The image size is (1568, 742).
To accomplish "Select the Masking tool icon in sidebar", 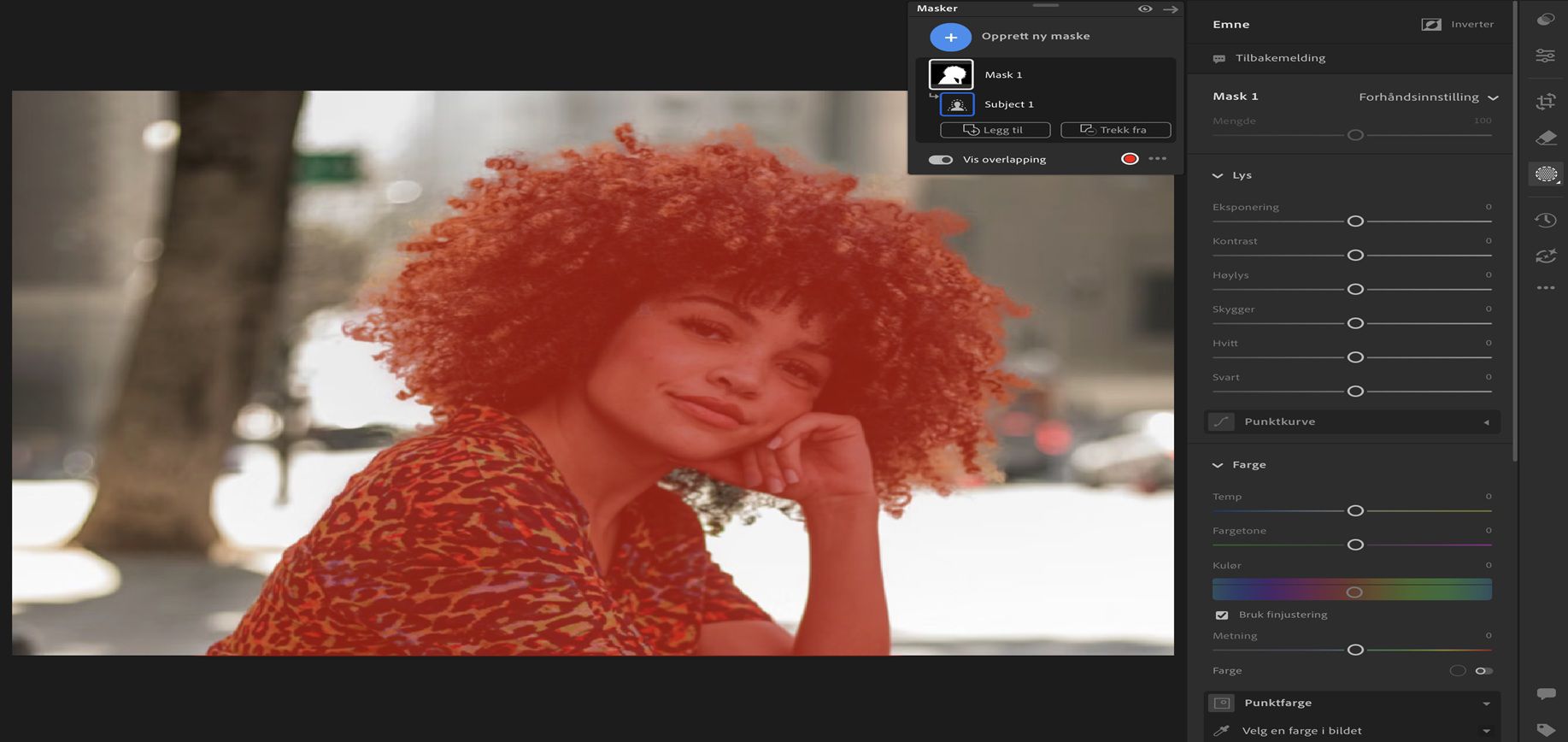I will point(1546,174).
